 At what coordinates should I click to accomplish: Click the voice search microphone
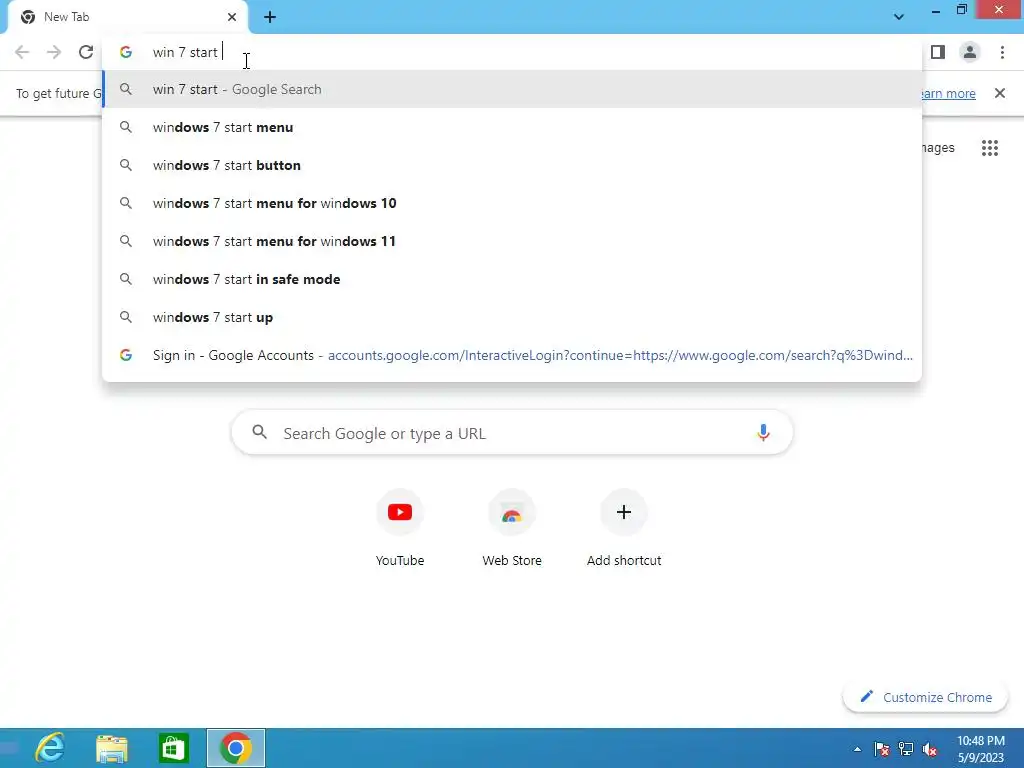763,432
